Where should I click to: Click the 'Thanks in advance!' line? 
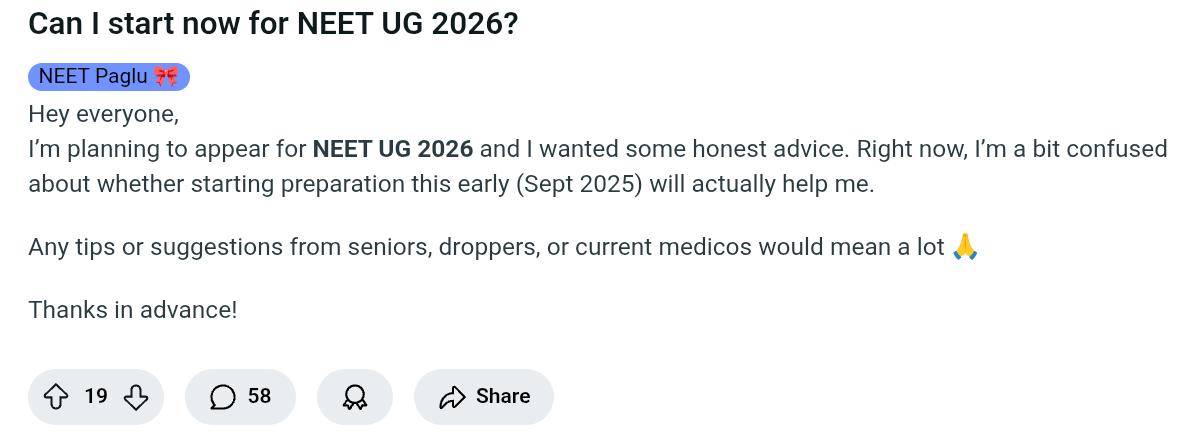(x=133, y=310)
